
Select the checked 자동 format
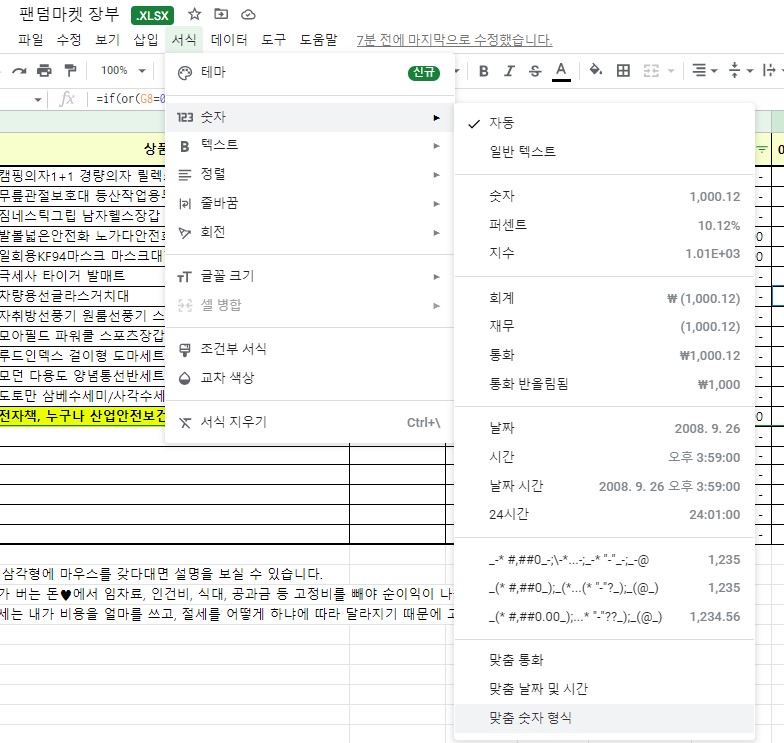[x=604, y=123]
